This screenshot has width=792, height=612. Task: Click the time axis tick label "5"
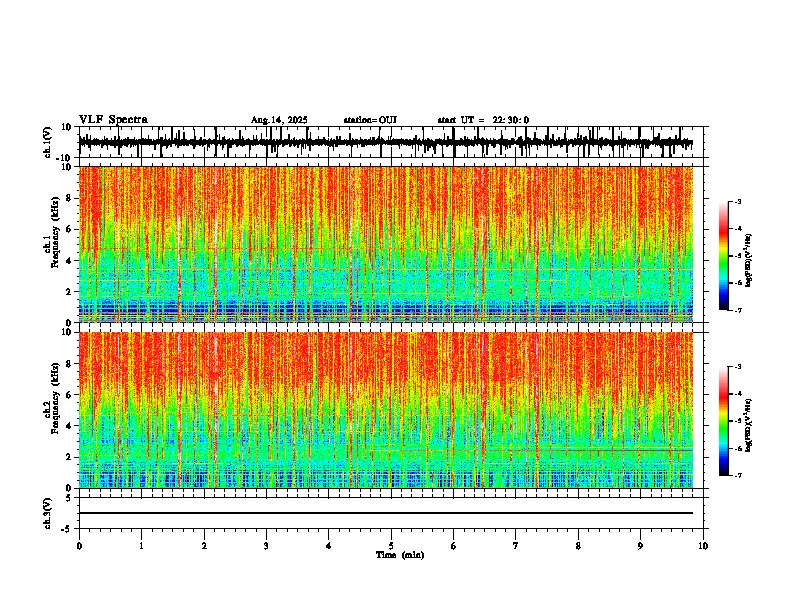point(391,546)
